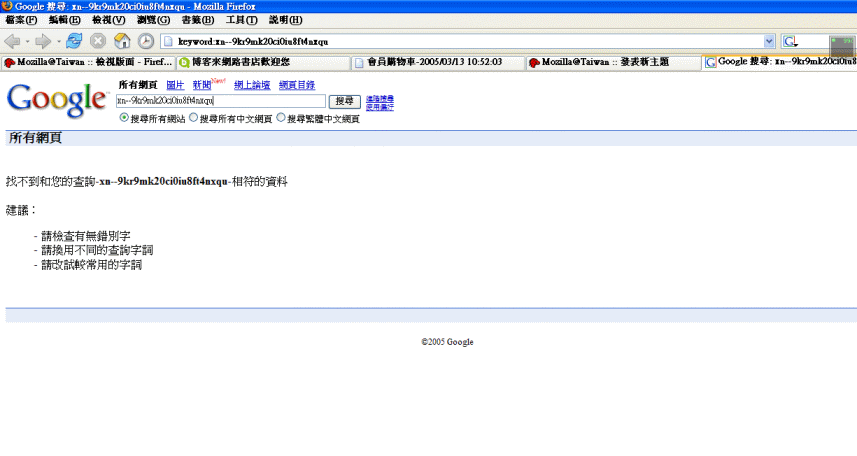Click the Firefox icon in the title bar
The image size is (857, 456).
[7, 6]
